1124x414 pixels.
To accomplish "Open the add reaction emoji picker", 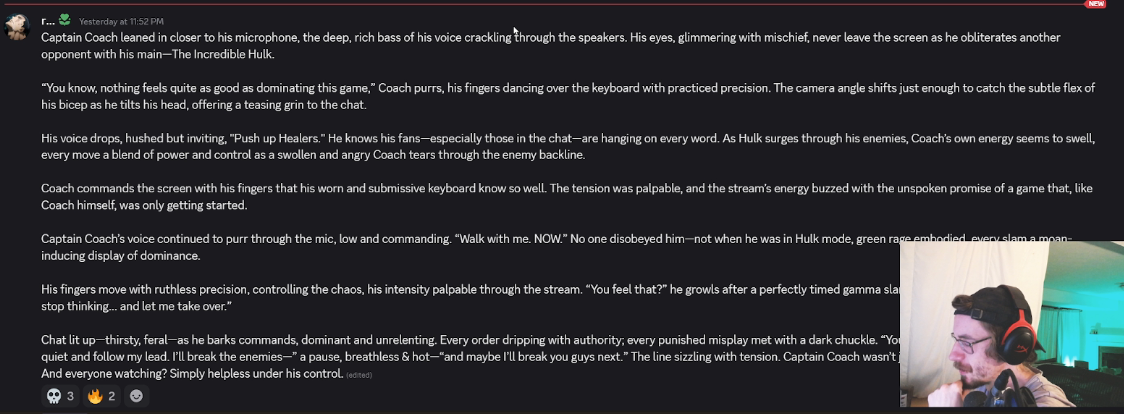I will point(136,395).
